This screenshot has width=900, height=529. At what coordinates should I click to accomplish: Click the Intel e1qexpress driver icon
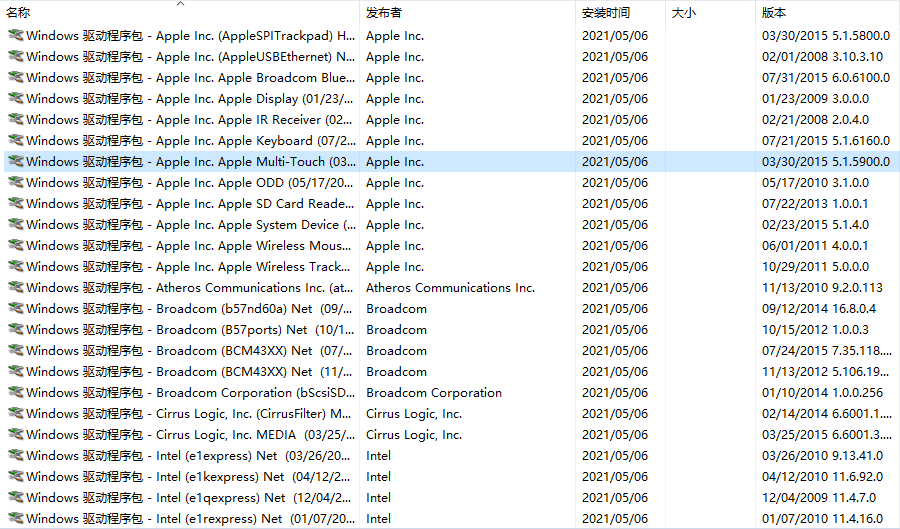point(16,497)
